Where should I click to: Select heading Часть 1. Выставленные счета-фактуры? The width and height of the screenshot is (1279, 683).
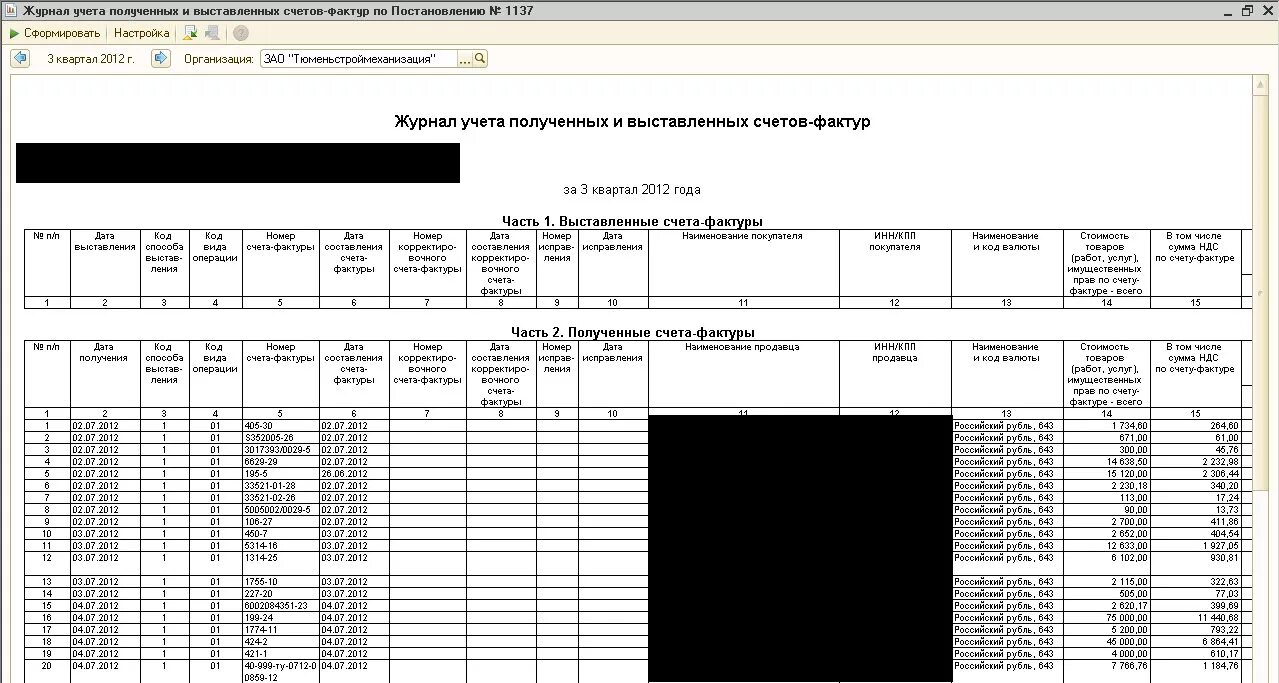pos(632,221)
